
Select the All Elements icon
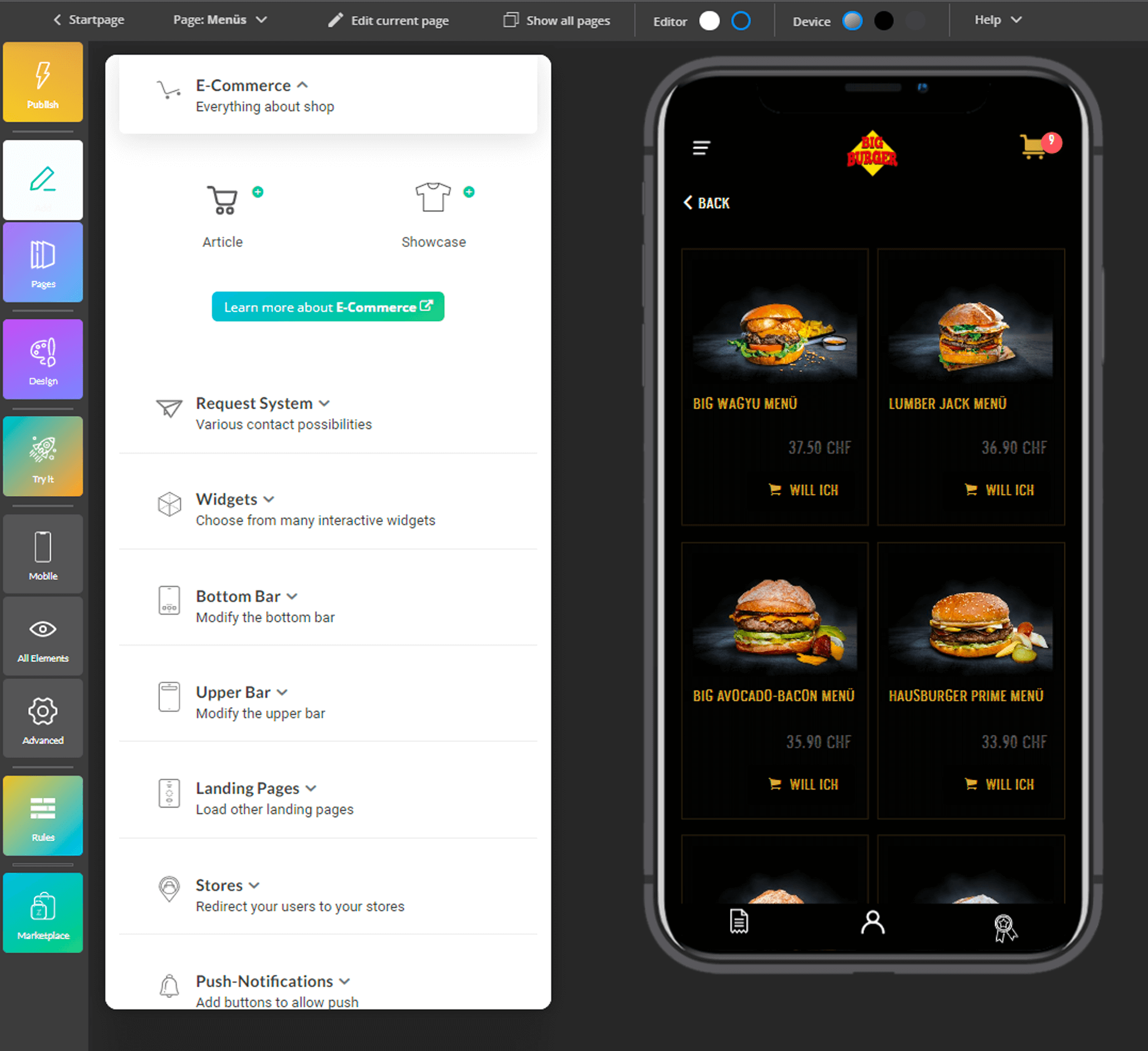pyautogui.click(x=42, y=629)
